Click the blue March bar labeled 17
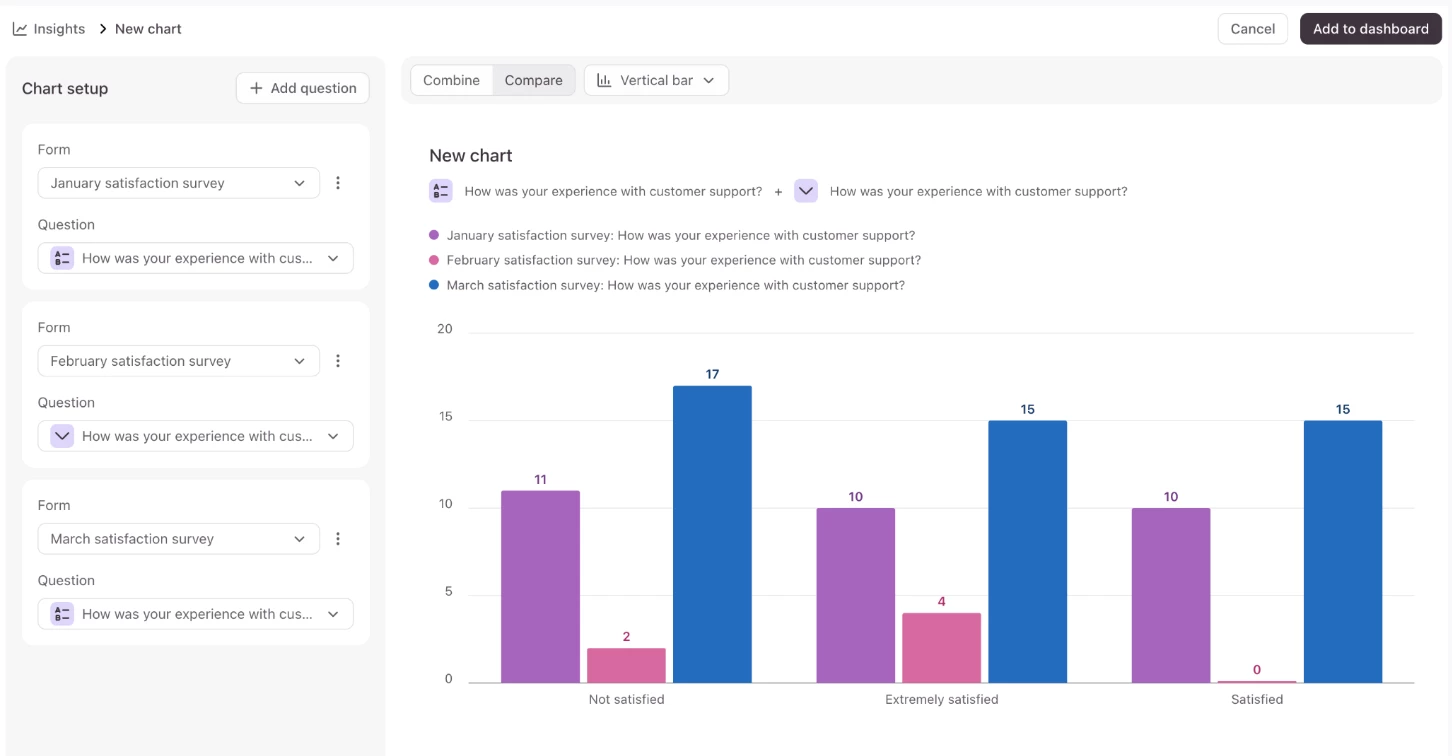Viewport: 1452px width, 756px height. tap(712, 534)
